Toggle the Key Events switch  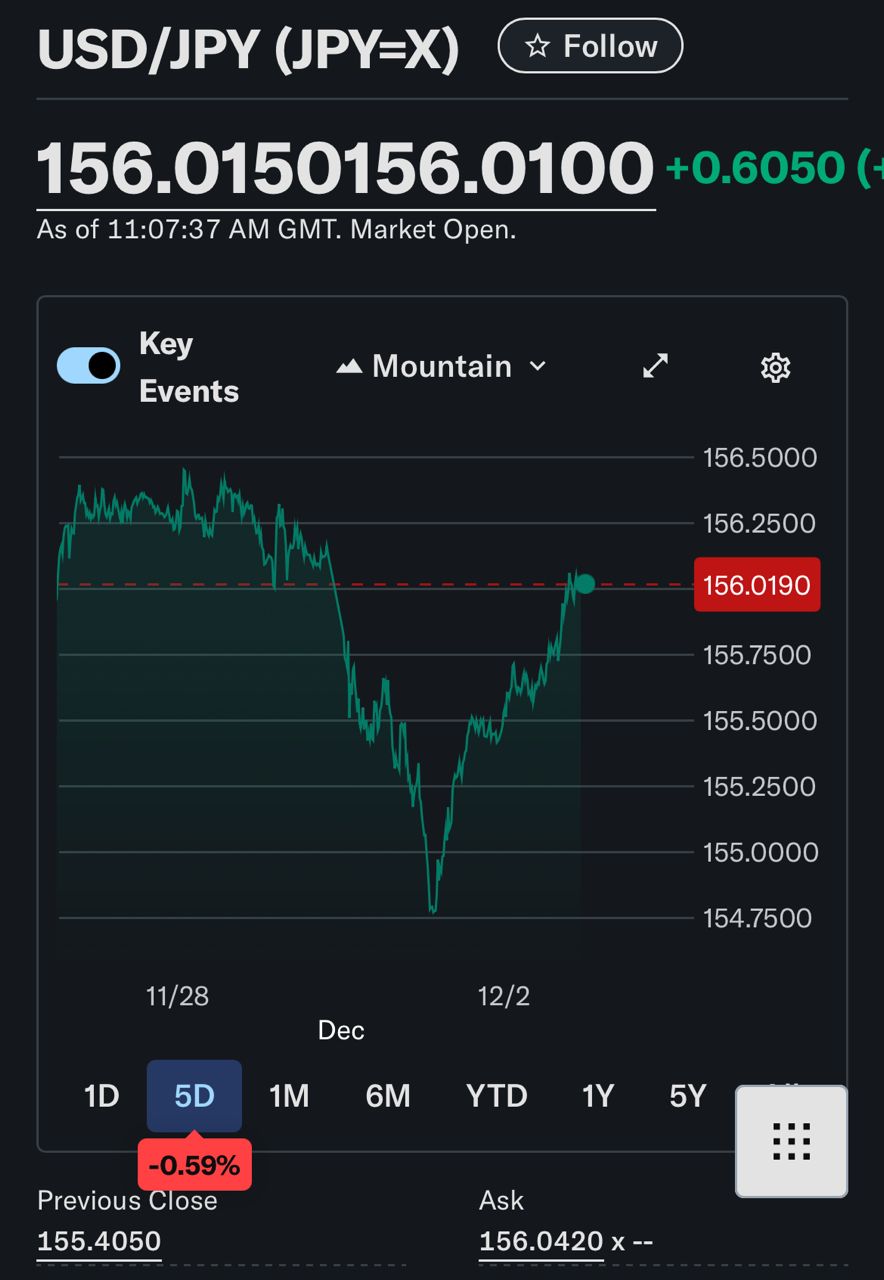pos(88,366)
